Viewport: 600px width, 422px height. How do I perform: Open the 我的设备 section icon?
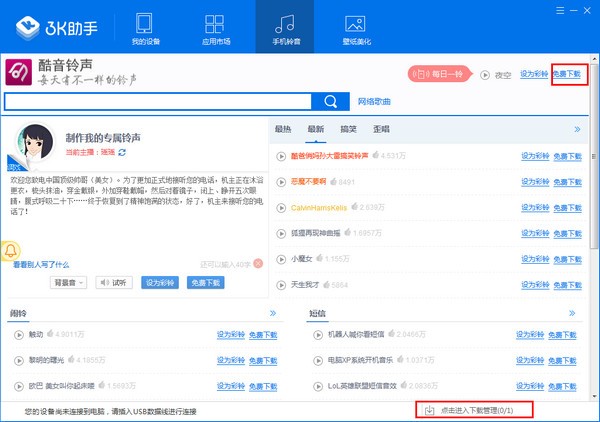click(145, 28)
